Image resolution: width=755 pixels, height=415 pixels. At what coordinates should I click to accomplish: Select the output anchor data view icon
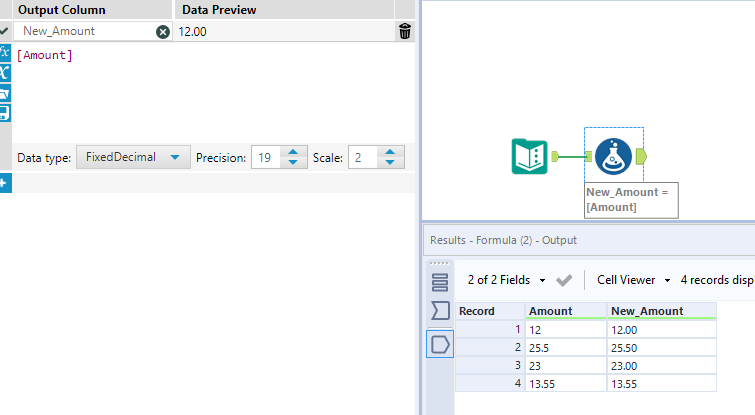click(440, 344)
